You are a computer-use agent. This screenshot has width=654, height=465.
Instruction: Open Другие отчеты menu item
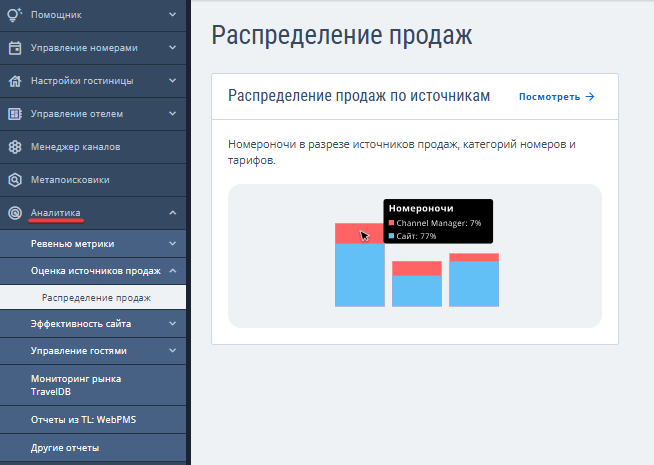pos(65,447)
